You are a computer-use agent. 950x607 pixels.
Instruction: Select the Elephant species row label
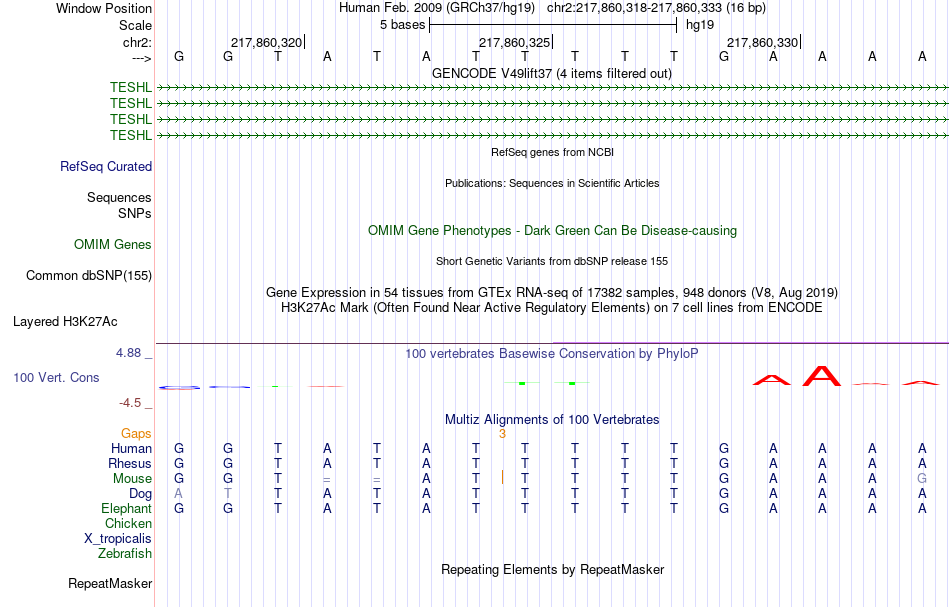coord(127,508)
